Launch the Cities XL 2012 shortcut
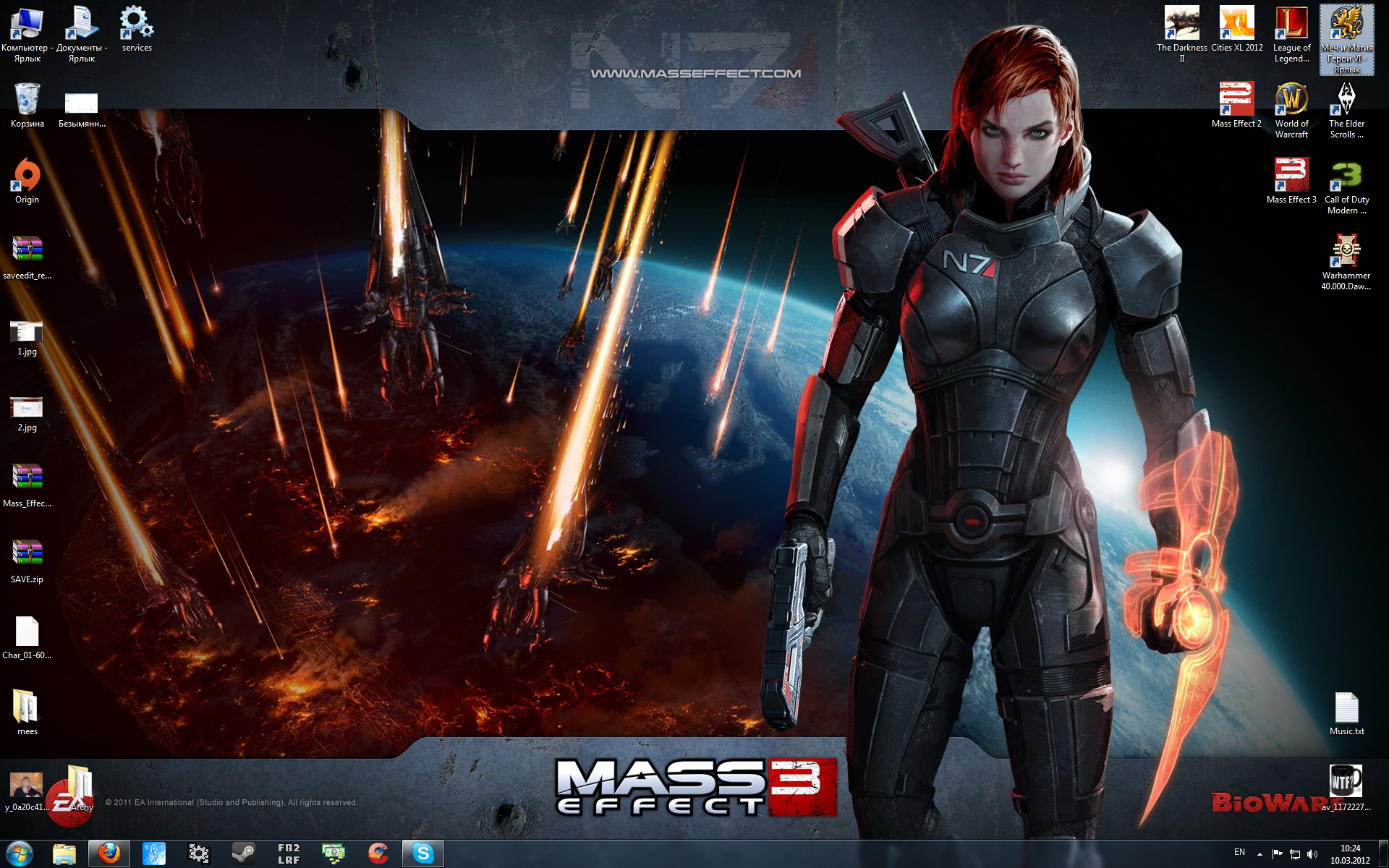This screenshot has height=868, width=1389. click(1236, 29)
